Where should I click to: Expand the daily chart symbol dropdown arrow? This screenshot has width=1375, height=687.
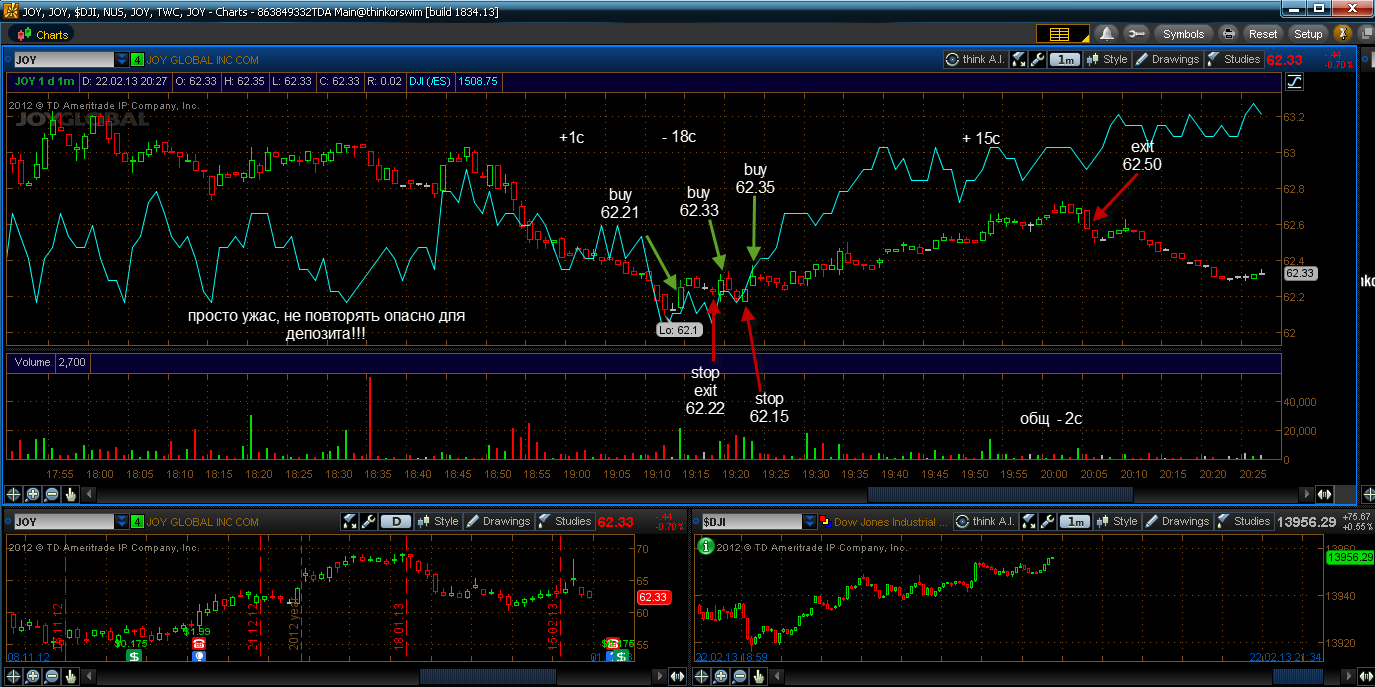tap(122, 521)
